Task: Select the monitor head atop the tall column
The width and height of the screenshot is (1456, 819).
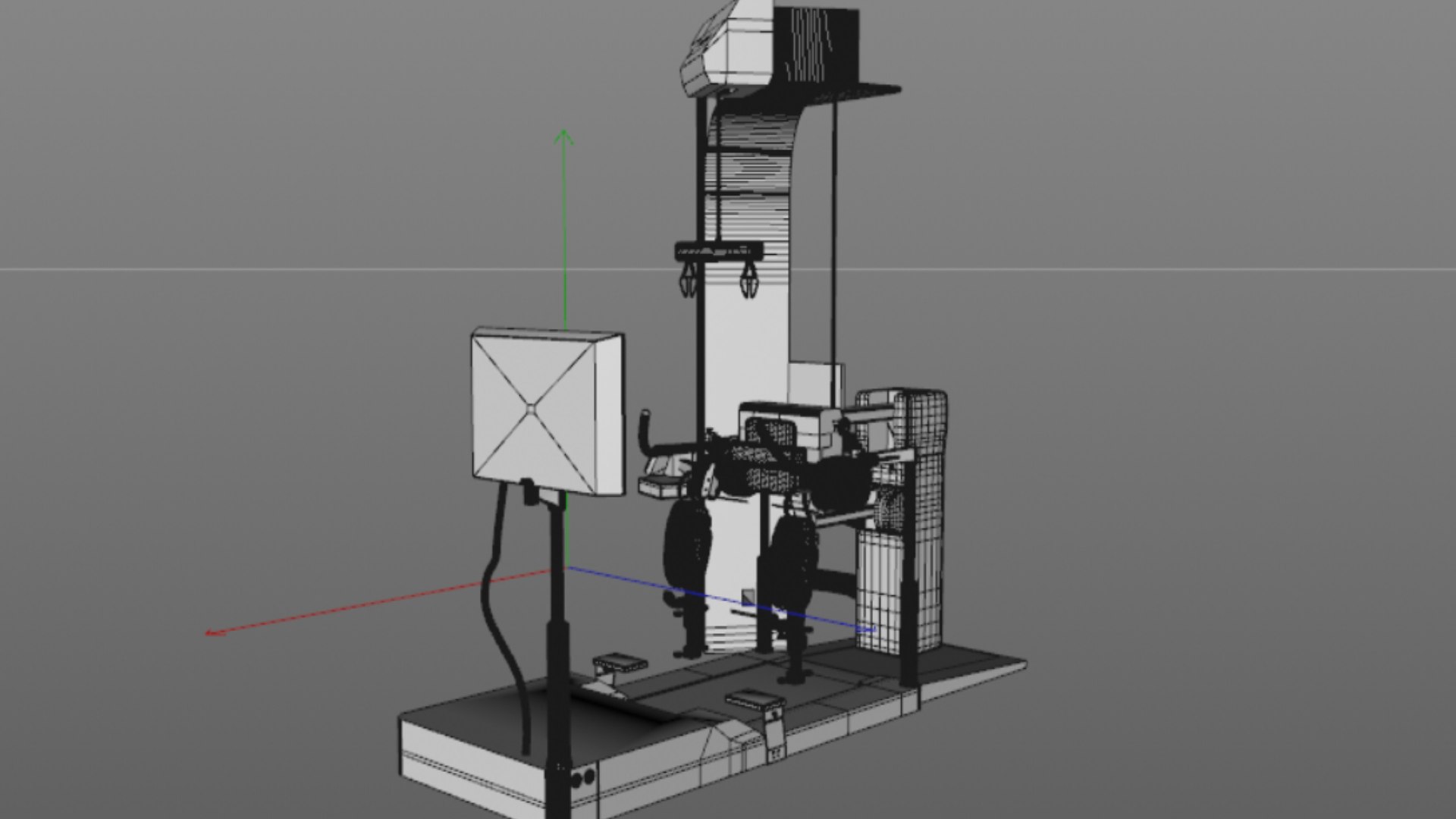Action: (x=726, y=48)
